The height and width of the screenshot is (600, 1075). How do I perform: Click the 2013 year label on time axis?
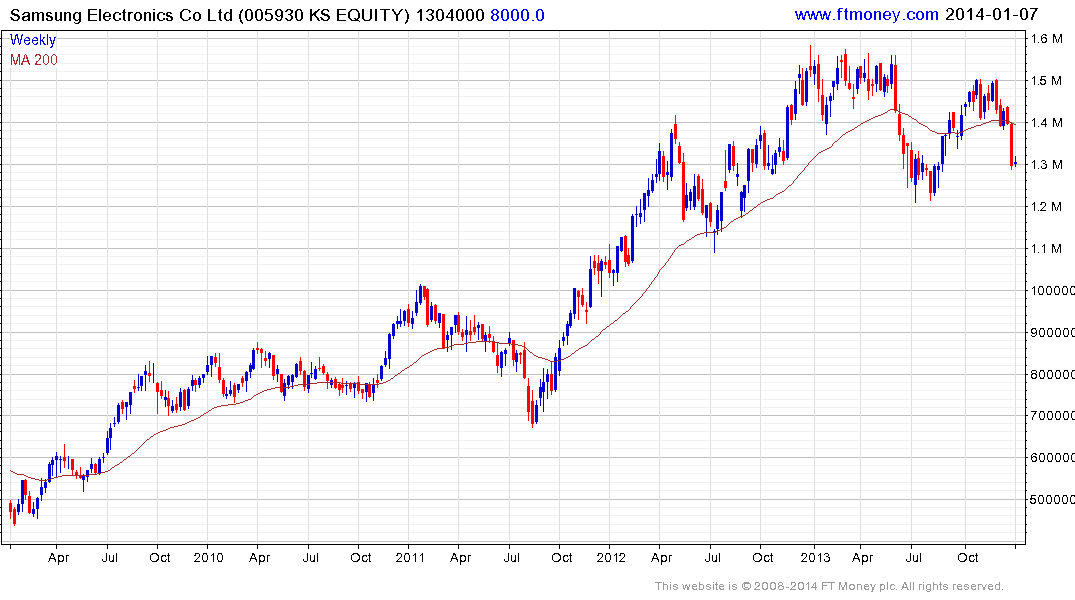point(815,557)
